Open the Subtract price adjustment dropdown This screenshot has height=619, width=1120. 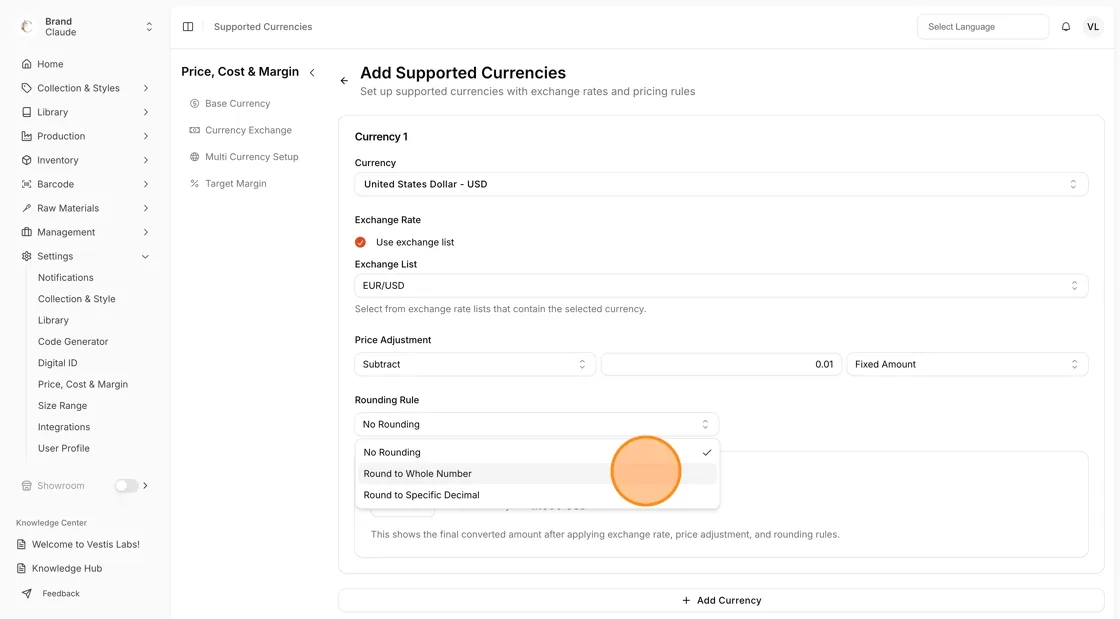(475, 364)
